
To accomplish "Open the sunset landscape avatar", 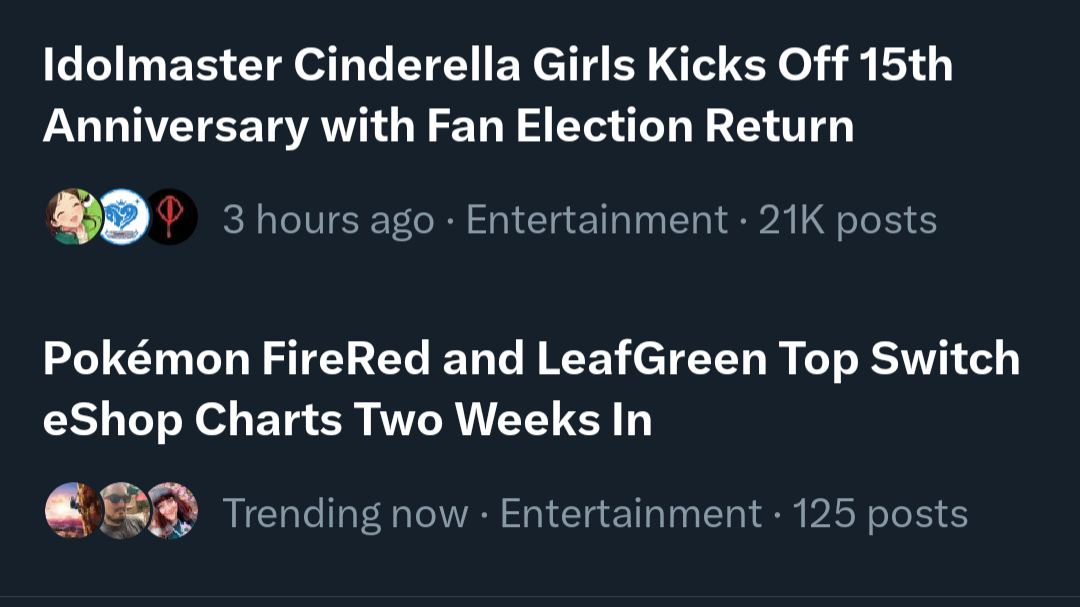I will (x=73, y=511).
